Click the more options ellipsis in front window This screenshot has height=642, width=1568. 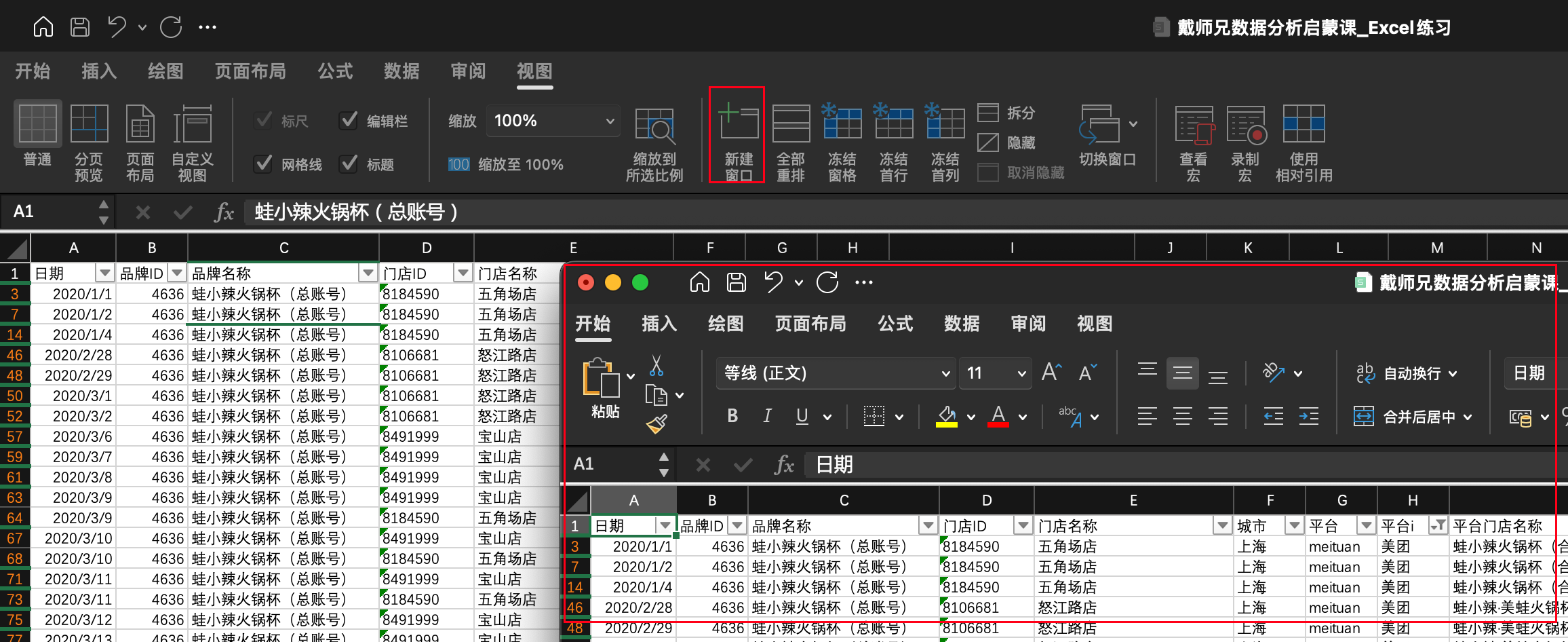tap(864, 282)
